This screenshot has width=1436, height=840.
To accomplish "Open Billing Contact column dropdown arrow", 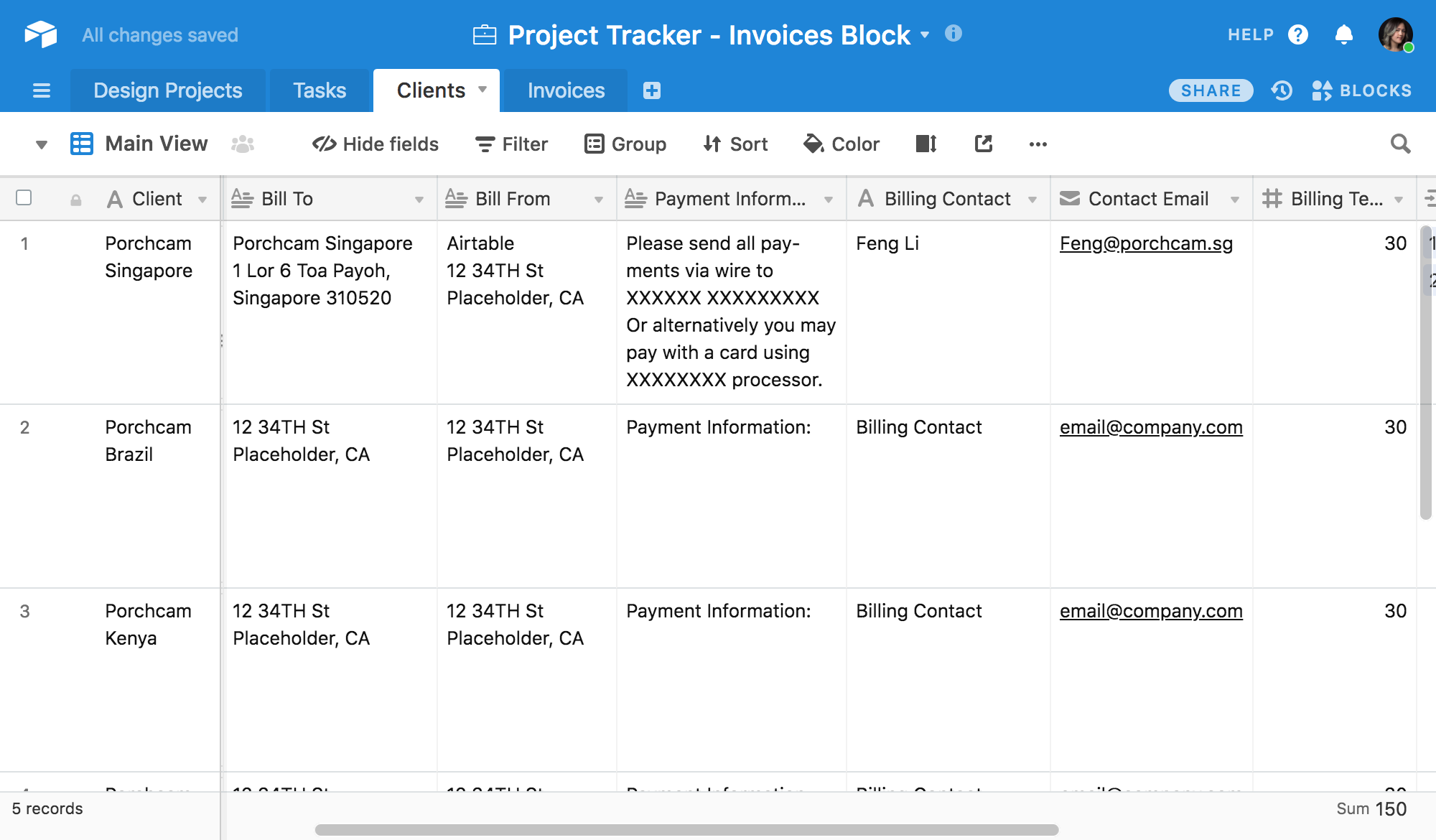I will pos(1032,200).
